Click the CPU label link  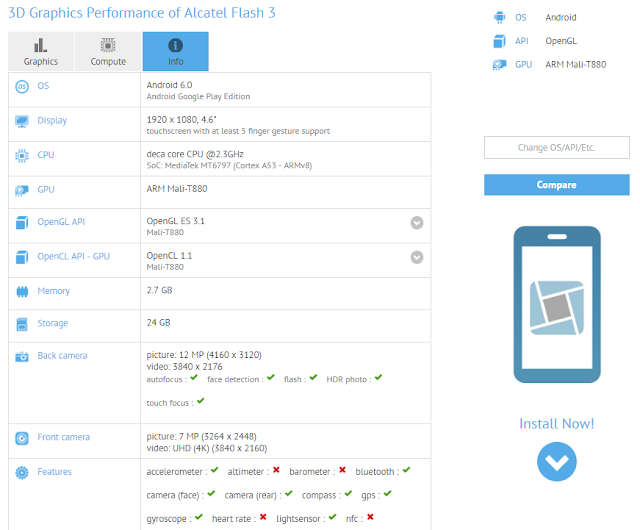click(46, 155)
